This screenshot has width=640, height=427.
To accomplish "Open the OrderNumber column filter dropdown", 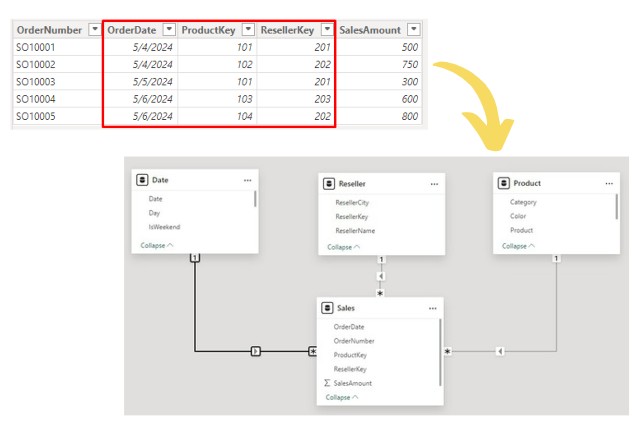I will [x=93, y=30].
